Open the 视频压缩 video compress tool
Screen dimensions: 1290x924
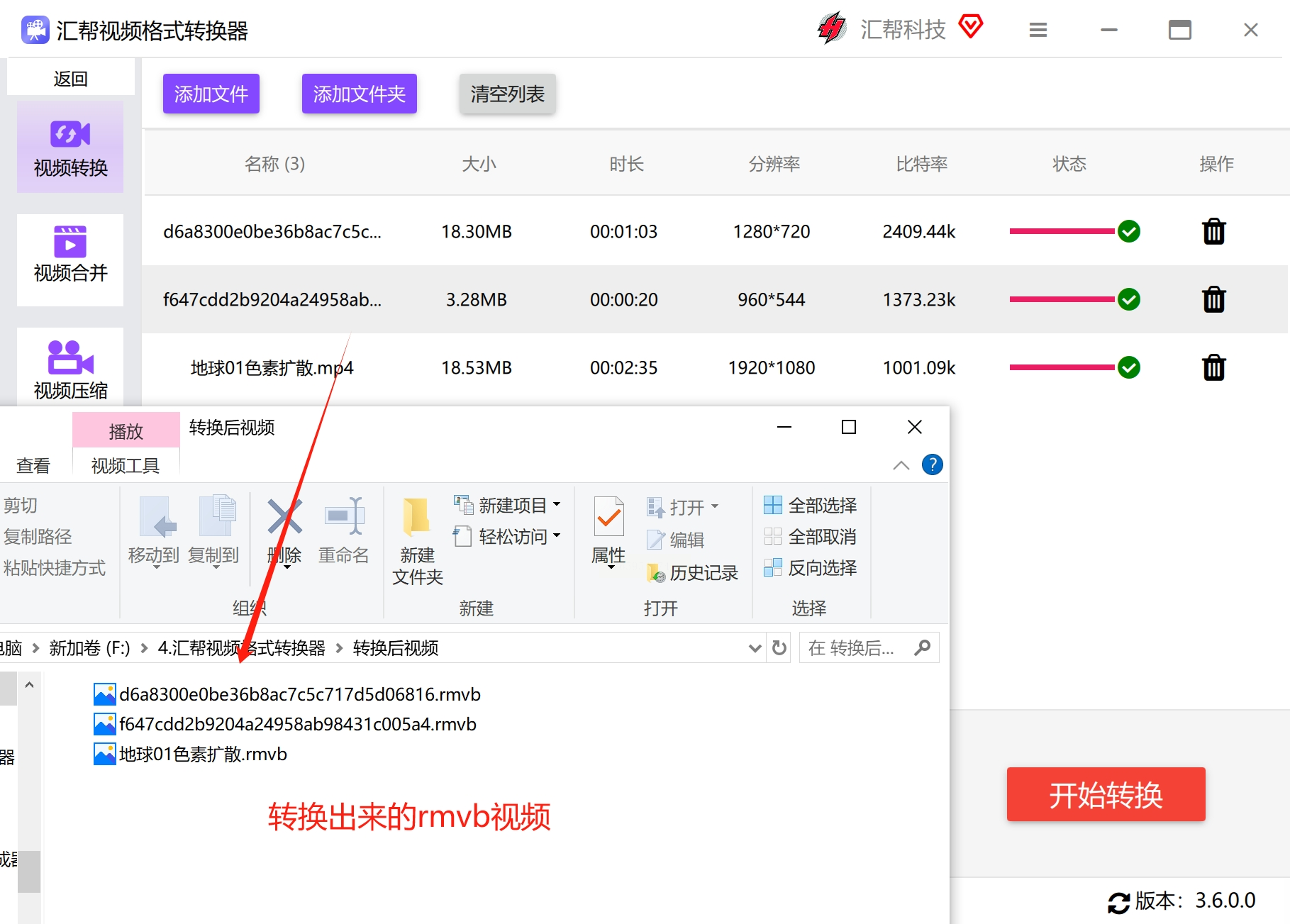tap(70, 369)
